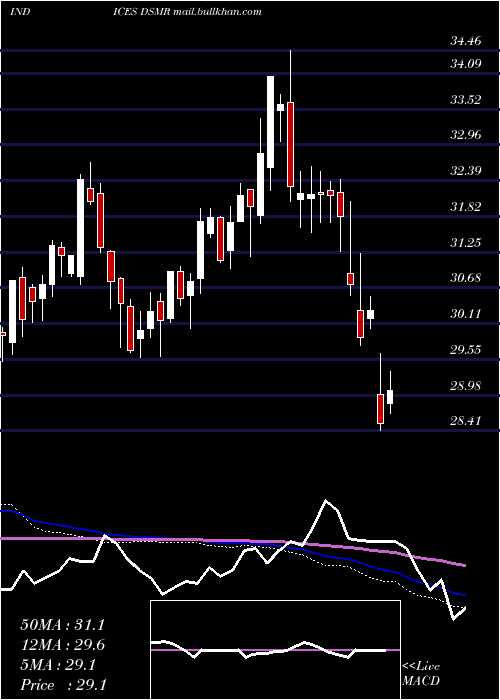Click the 34.09 price label
This screenshot has height=700, width=500.
pyautogui.click(x=466, y=64)
